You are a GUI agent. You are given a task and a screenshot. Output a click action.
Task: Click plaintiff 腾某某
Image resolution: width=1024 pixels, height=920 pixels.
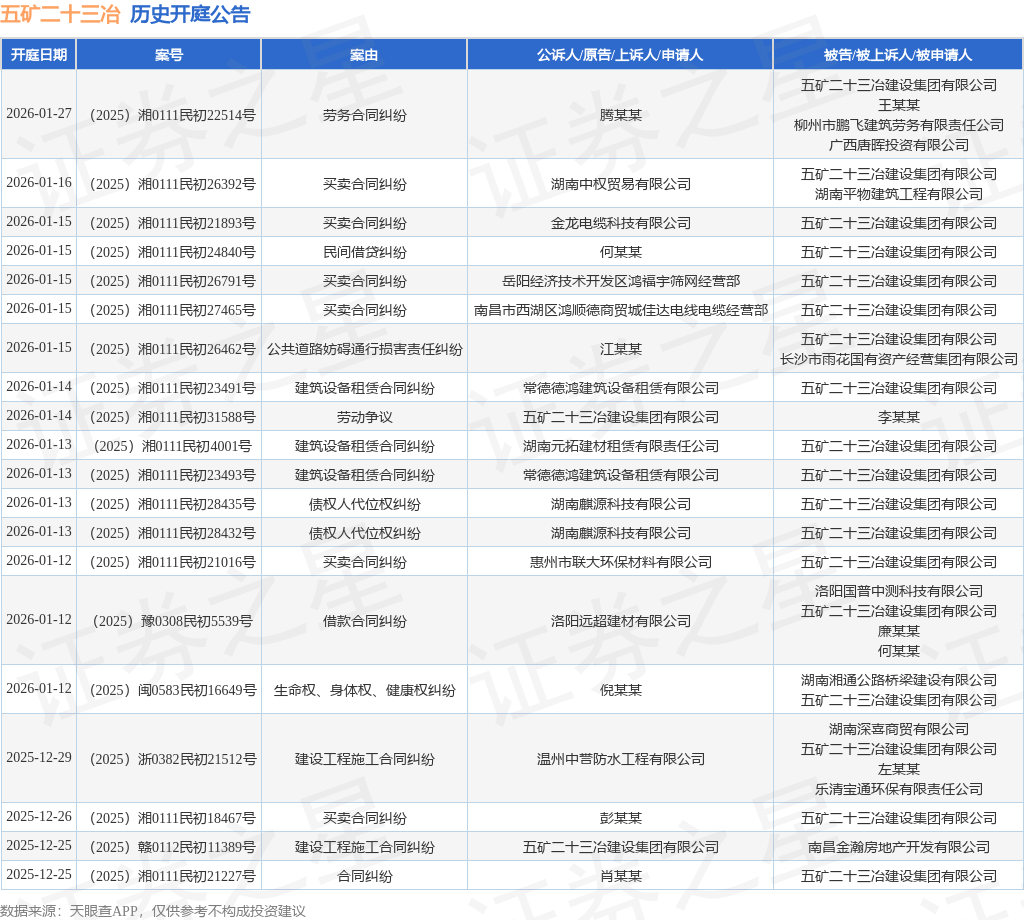click(x=620, y=115)
